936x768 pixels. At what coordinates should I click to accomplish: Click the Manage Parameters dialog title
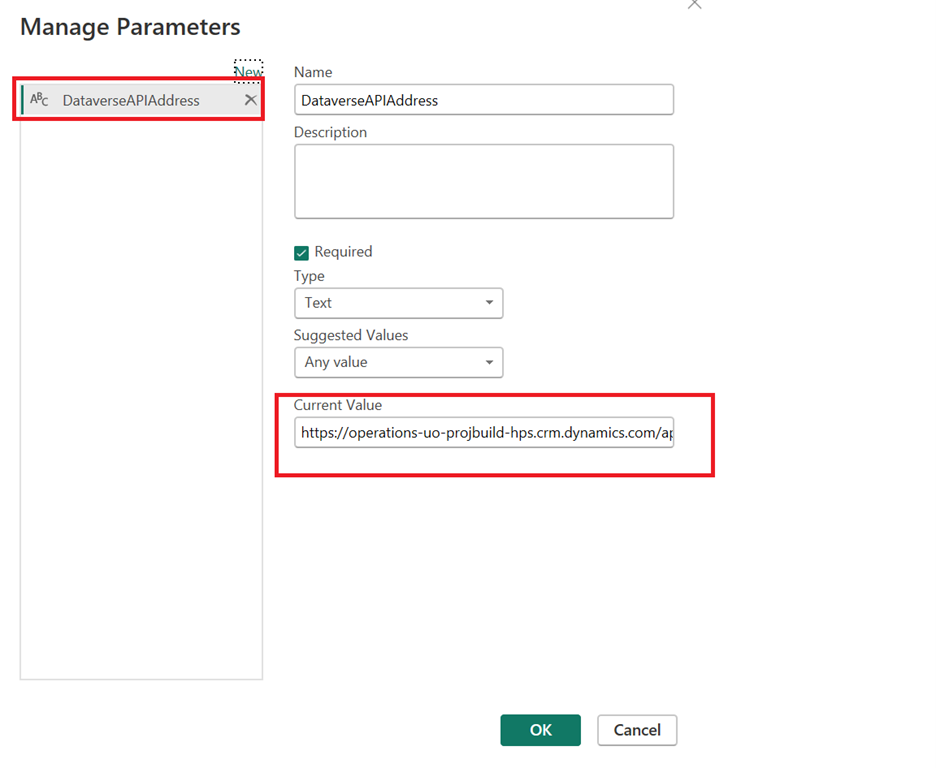coord(130,27)
